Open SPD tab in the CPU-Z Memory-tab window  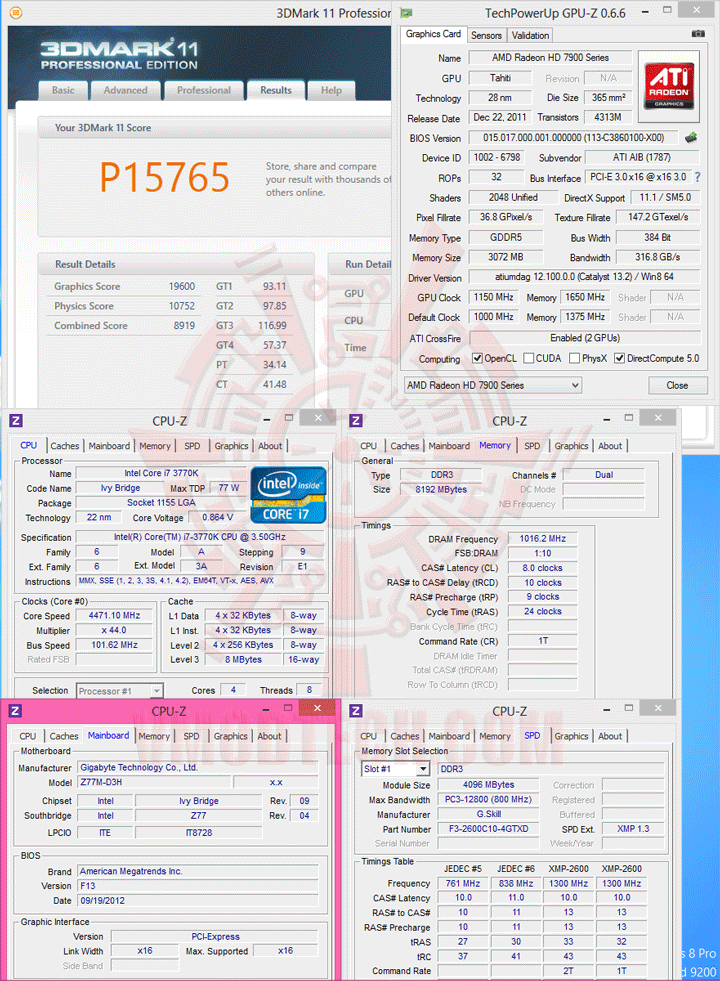click(532, 446)
